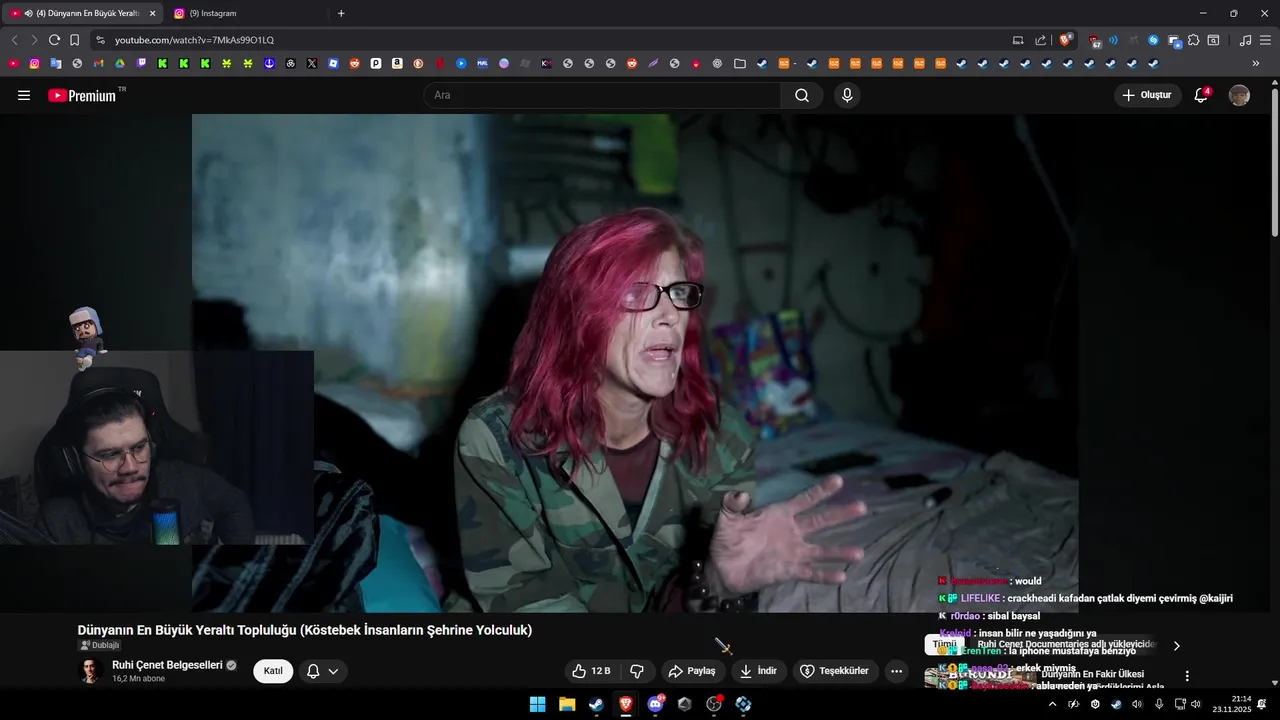This screenshot has width=1280, height=720.
Task: Open Brave playlist music note icon
Action: click(x=1245, y=40)
